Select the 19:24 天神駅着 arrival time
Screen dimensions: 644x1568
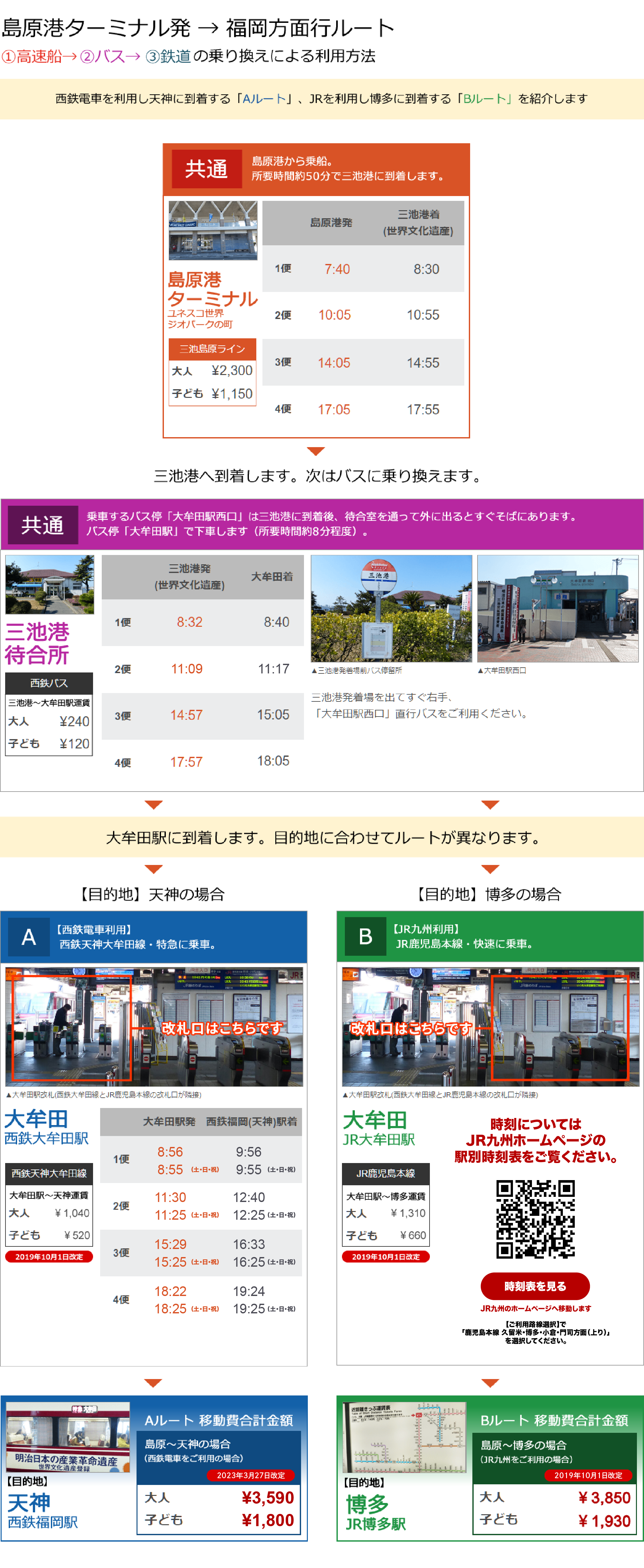(x=248, y=1291)
